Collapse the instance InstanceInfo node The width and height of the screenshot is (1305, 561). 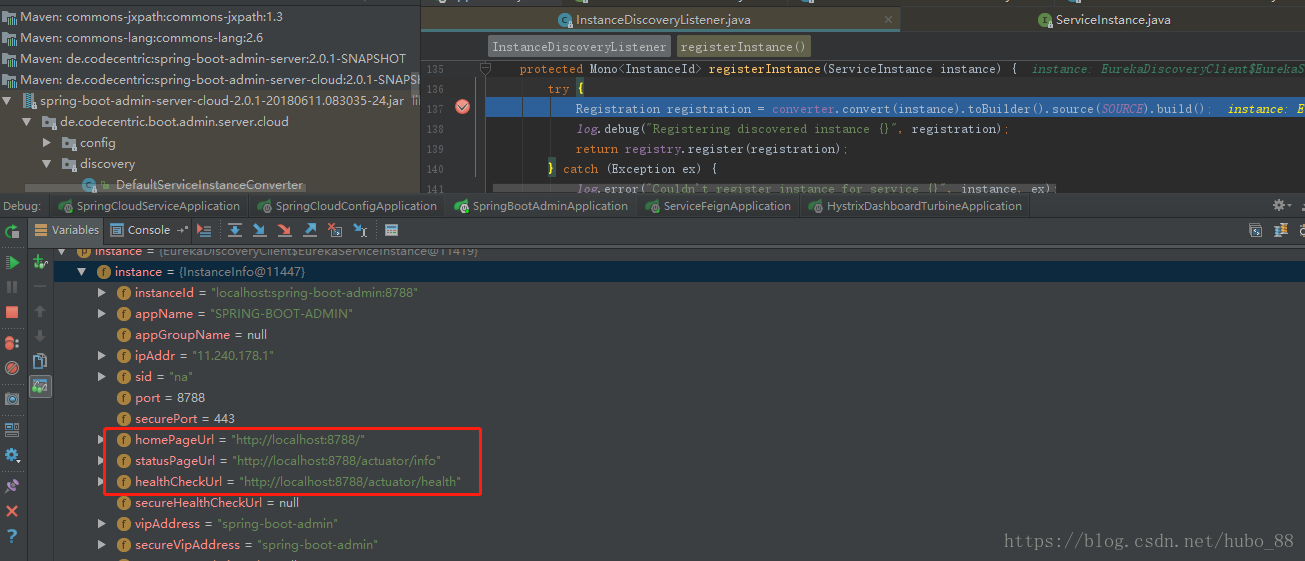tap(82, 272)
